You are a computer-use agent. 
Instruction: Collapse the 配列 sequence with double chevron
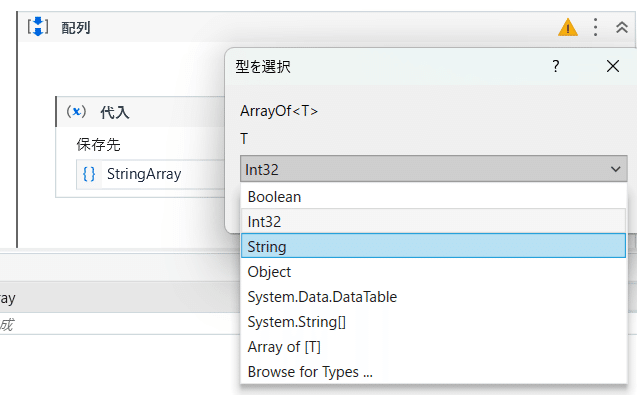622,27
